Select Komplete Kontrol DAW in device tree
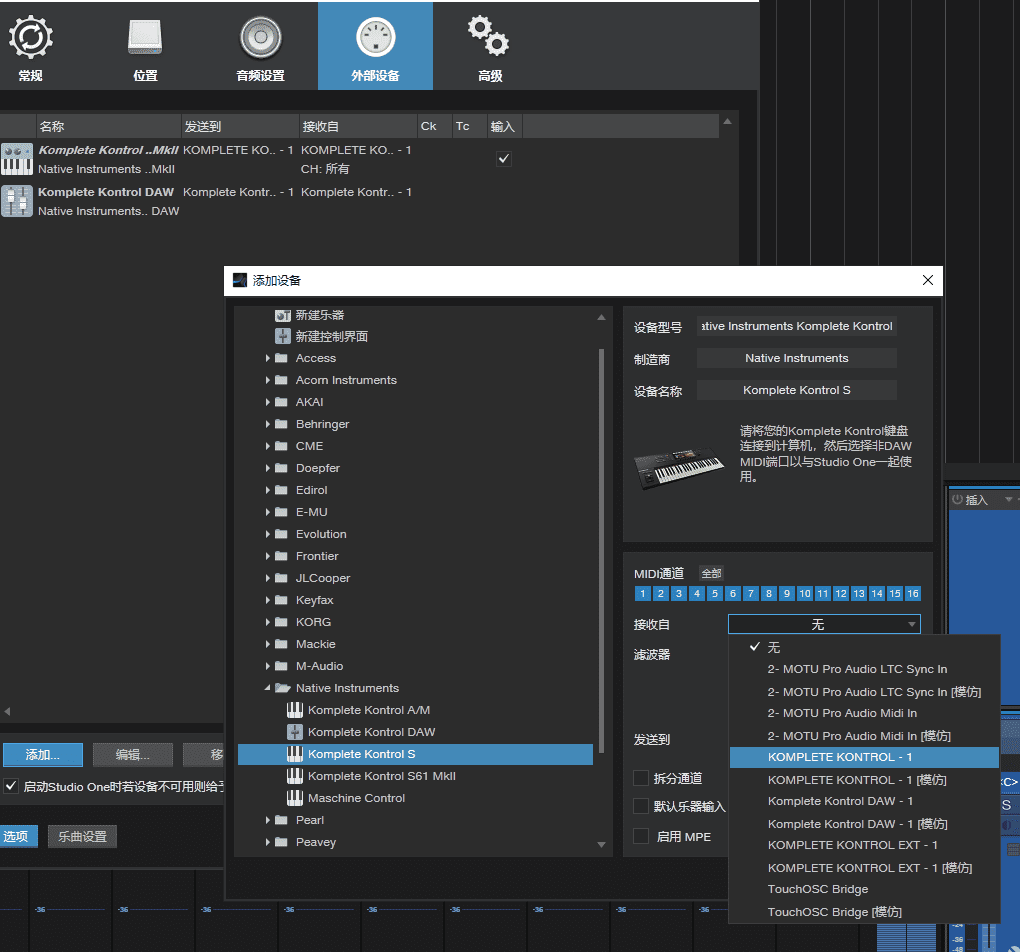This screenshot has width=1020, height=952. pyautogui.click(x=371, y=732)
